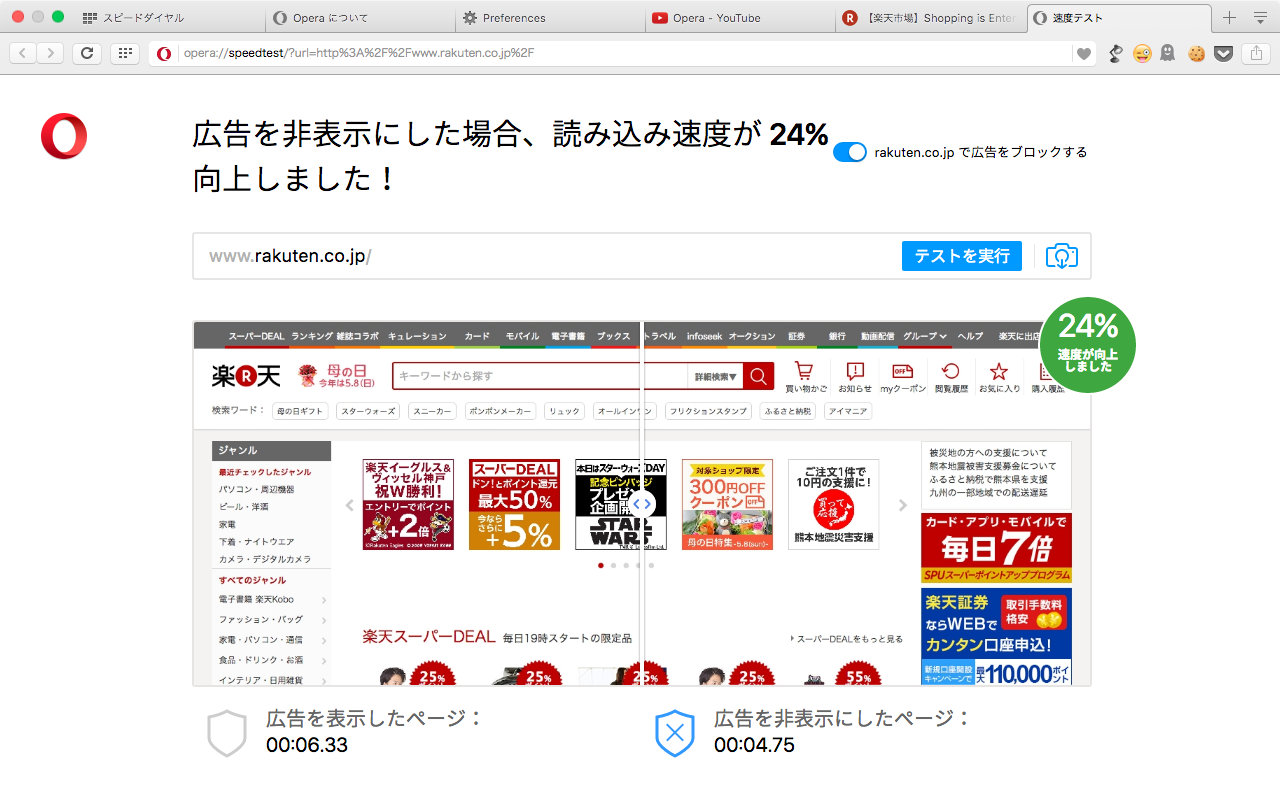Expand the ファッション・バッグ category
Image resolution: width=1280 pixels, height=800 pixels.
pyautogui.click(x=272, y=620)
